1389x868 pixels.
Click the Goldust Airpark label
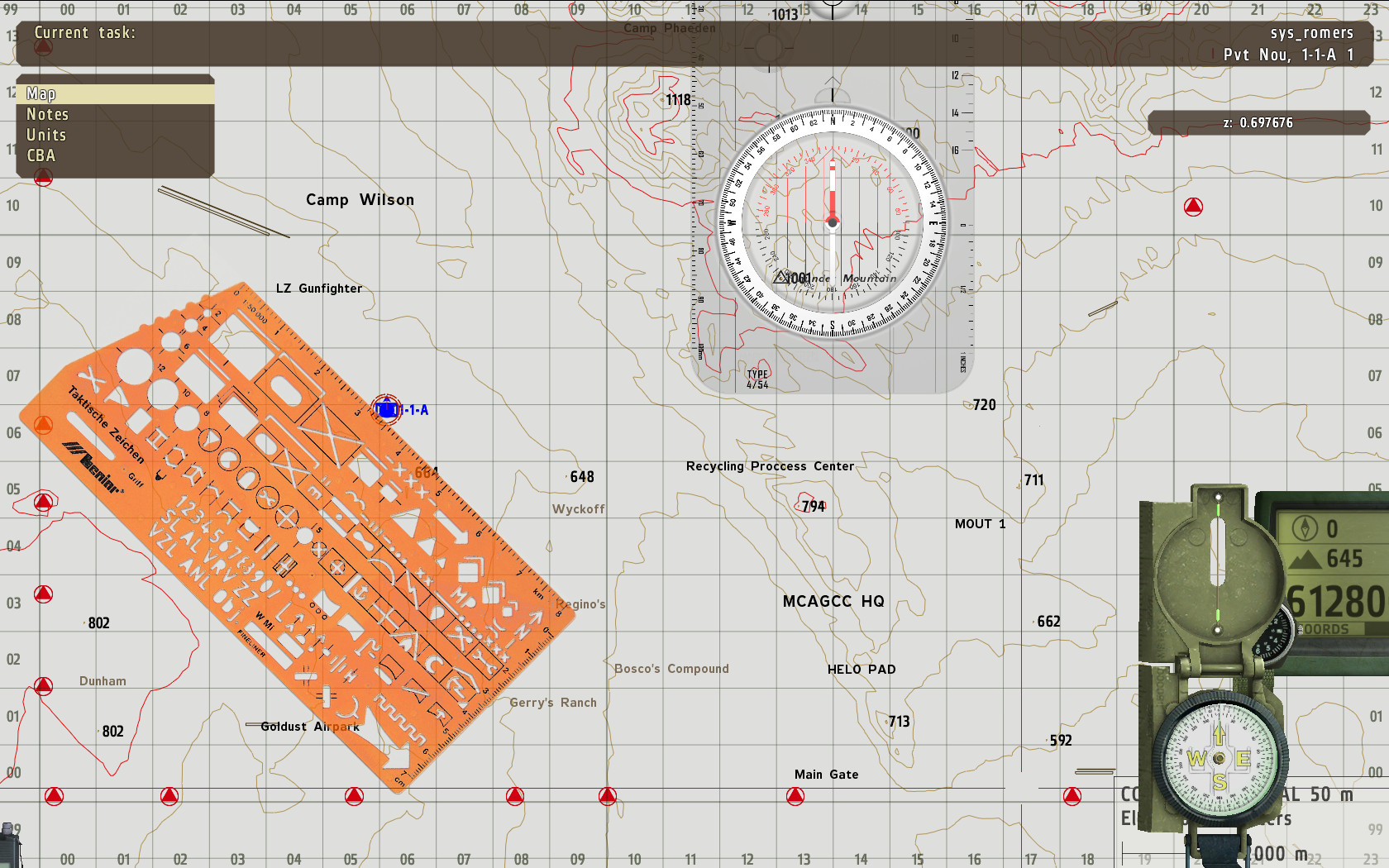(310, 727)
